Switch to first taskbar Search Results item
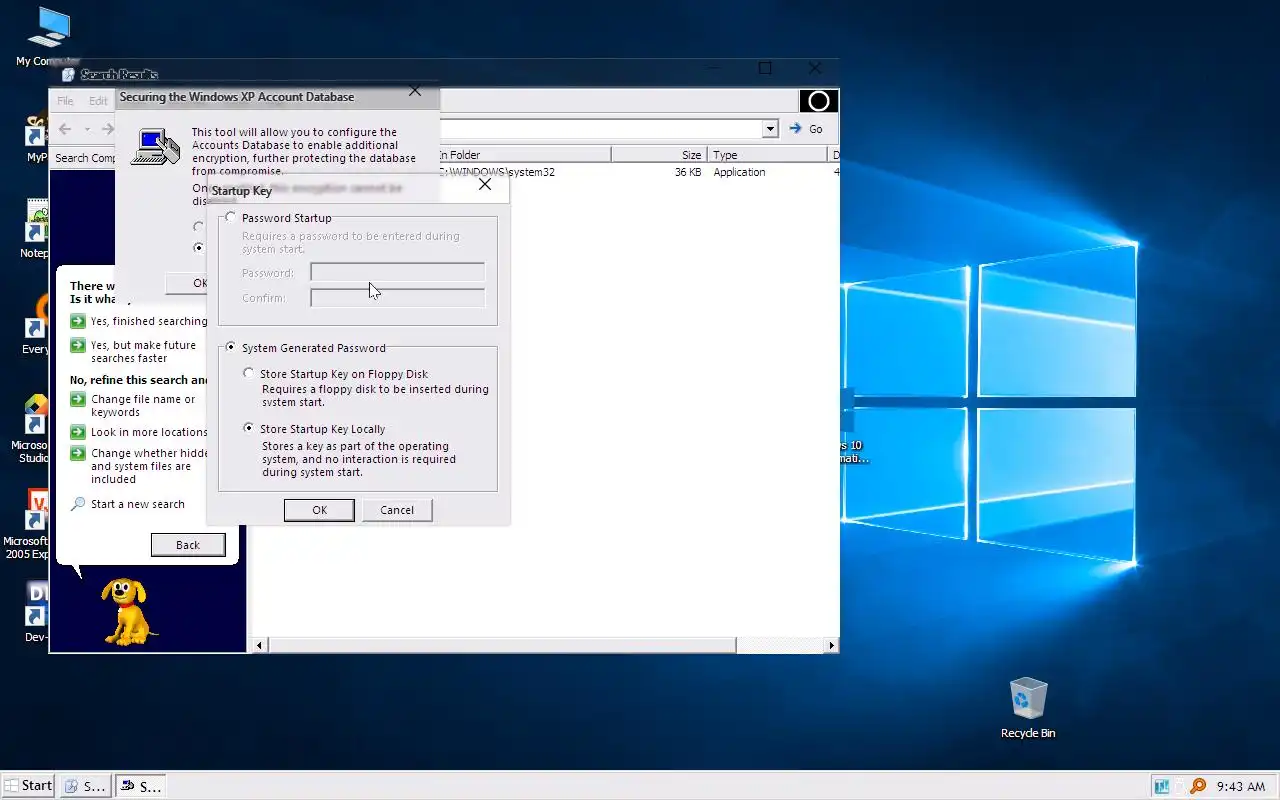The image size is (1280, 800). [85, 786]
